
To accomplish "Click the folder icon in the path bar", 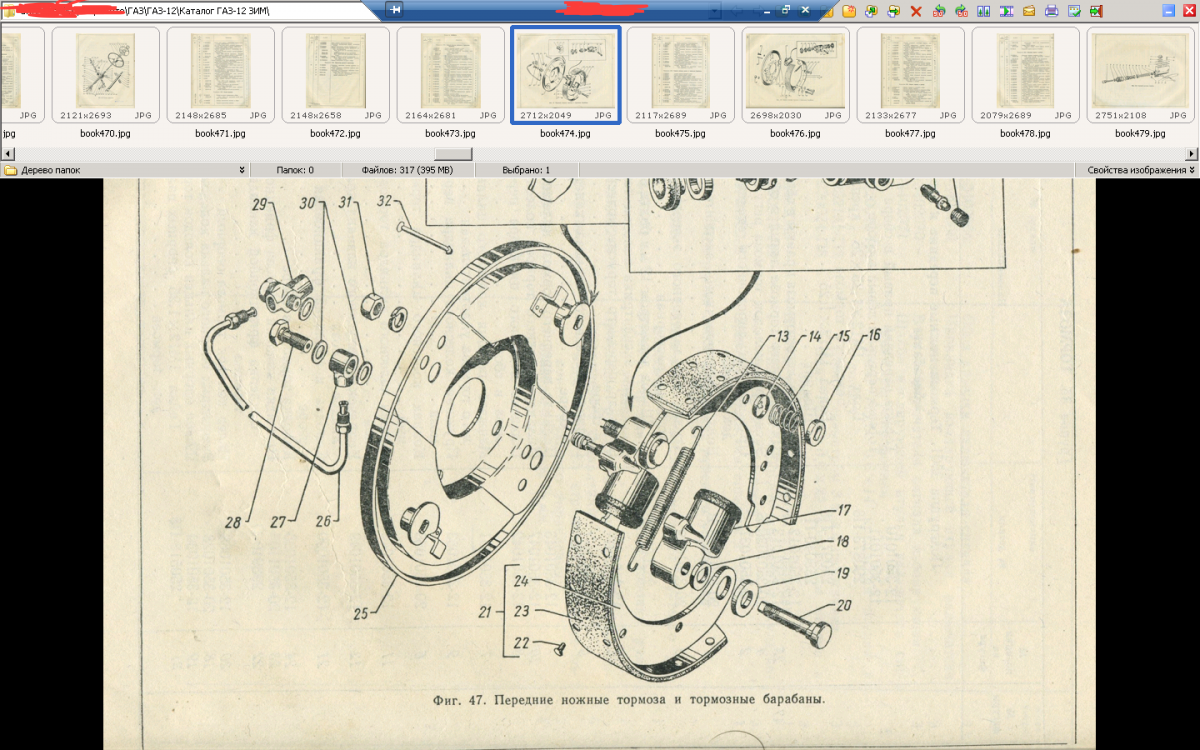I will click(x=10, y=11).
